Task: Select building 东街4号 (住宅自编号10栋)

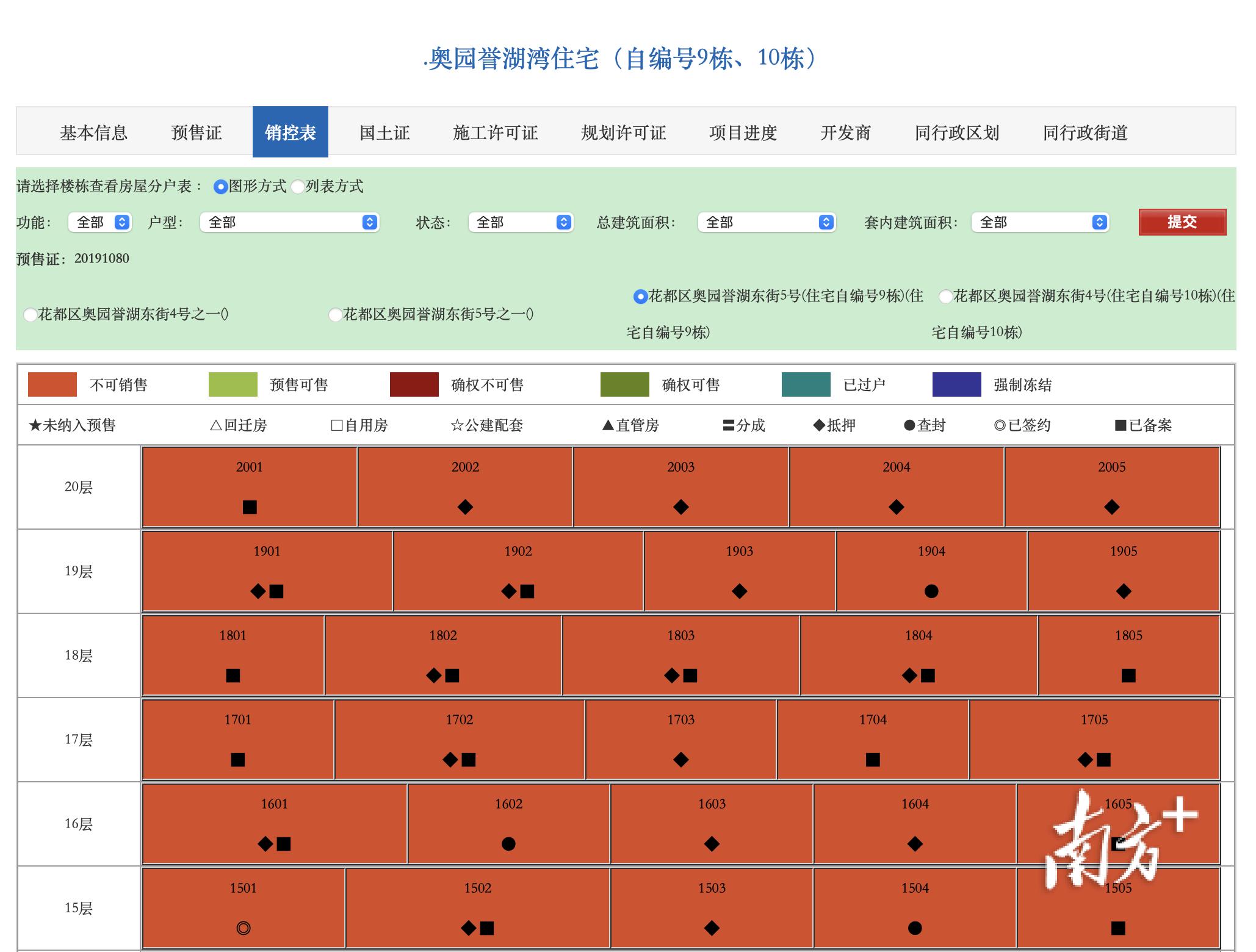Action: point(945,297)
